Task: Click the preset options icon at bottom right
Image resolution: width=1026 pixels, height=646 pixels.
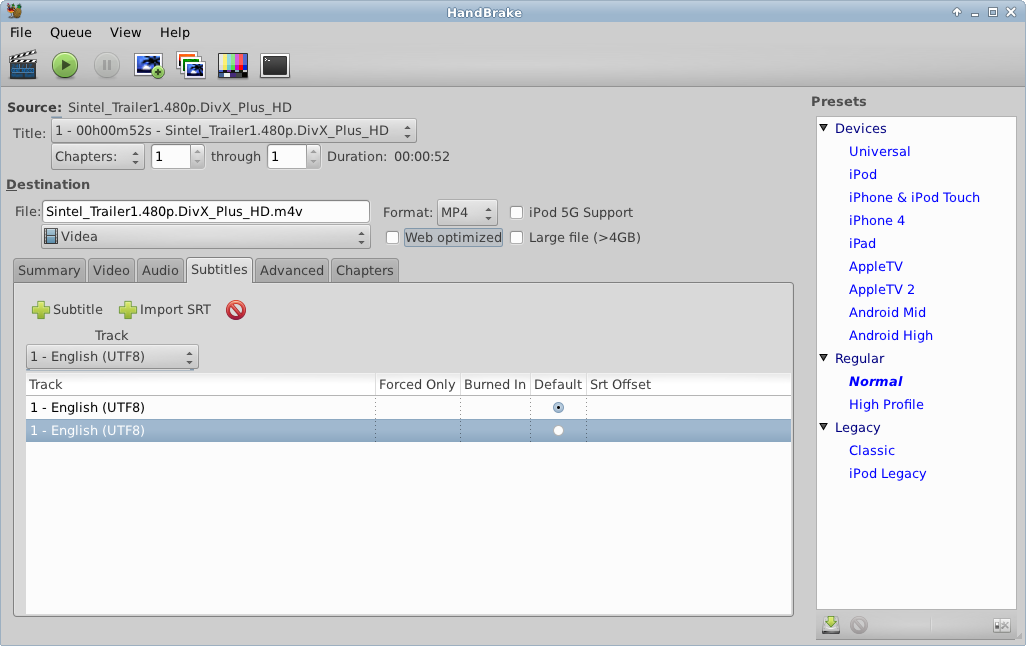Action: click(x=1002, y=625)
